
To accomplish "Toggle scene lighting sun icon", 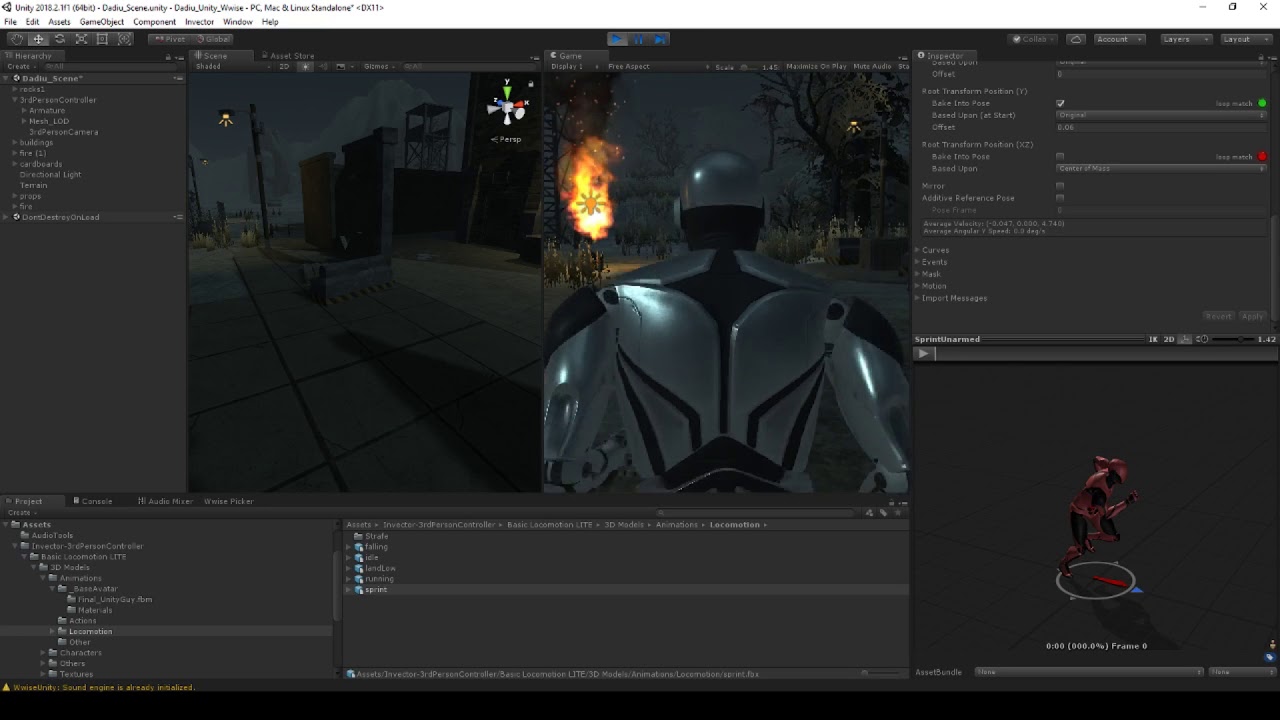I will 306,66.
